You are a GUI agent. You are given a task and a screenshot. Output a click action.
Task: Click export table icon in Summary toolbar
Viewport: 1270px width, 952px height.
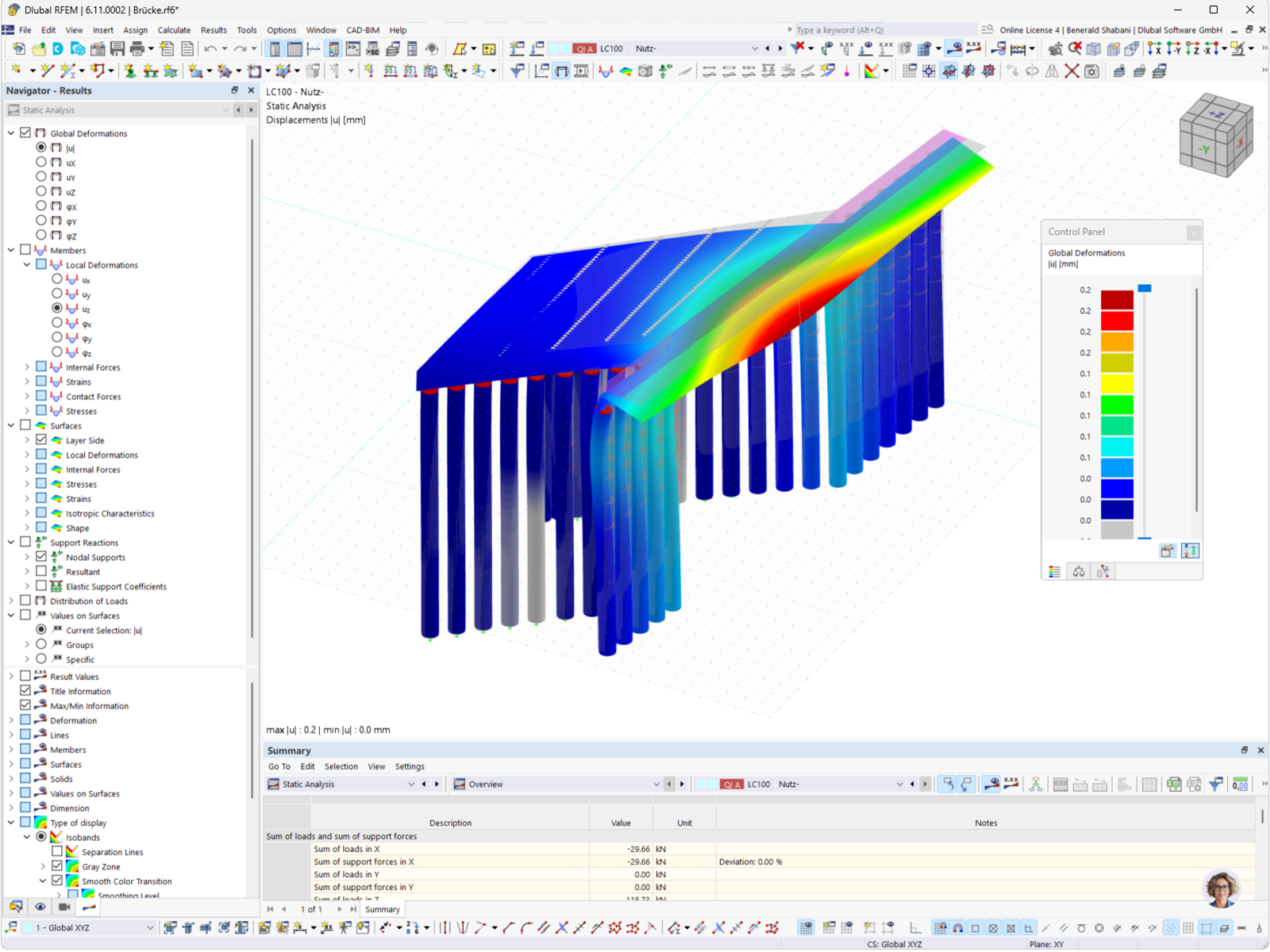pyautogui.click(x=1174, y=785)
